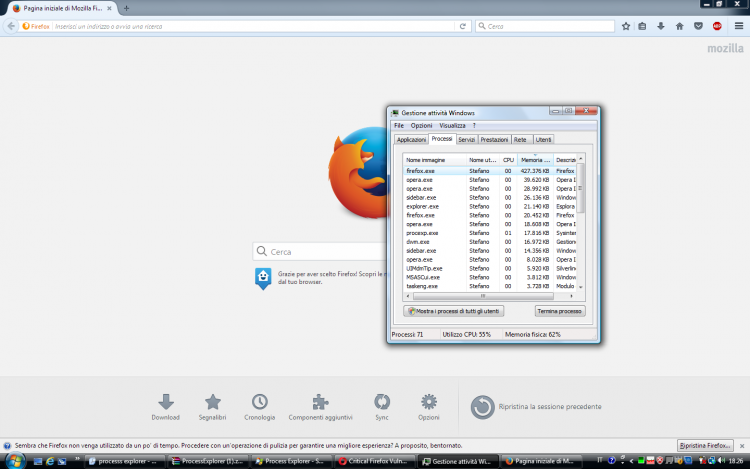Go to the home page icon
This screenshot has width=750, height=469.
tap(679, 26)
